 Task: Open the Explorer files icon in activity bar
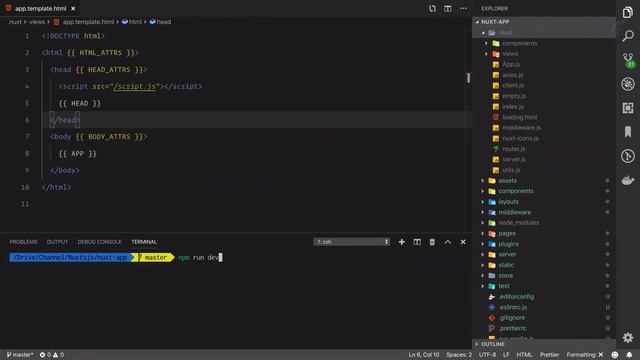click(628, 13)
